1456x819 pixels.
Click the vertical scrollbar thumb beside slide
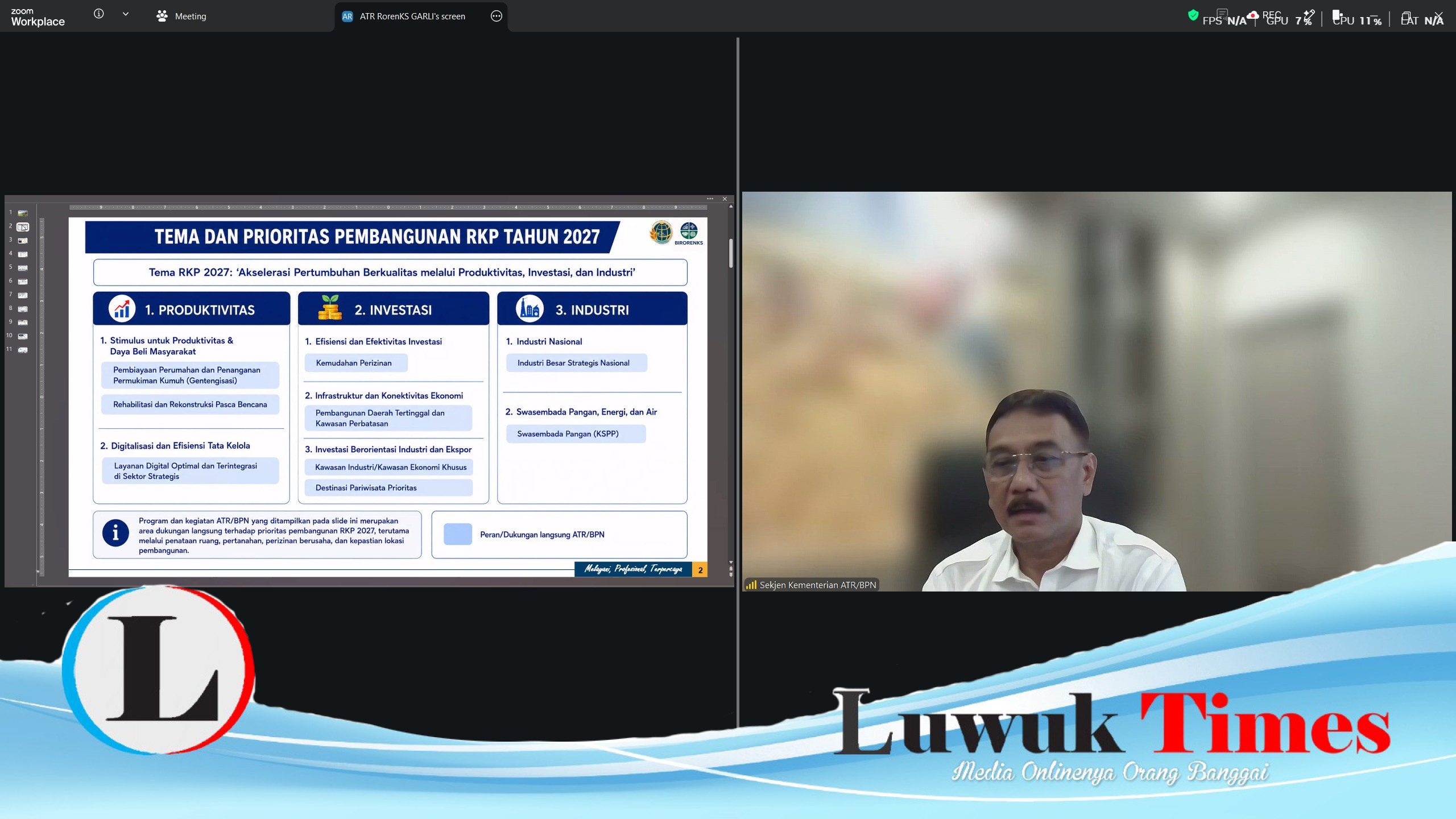pyautogui.click(x=731, y=253)
